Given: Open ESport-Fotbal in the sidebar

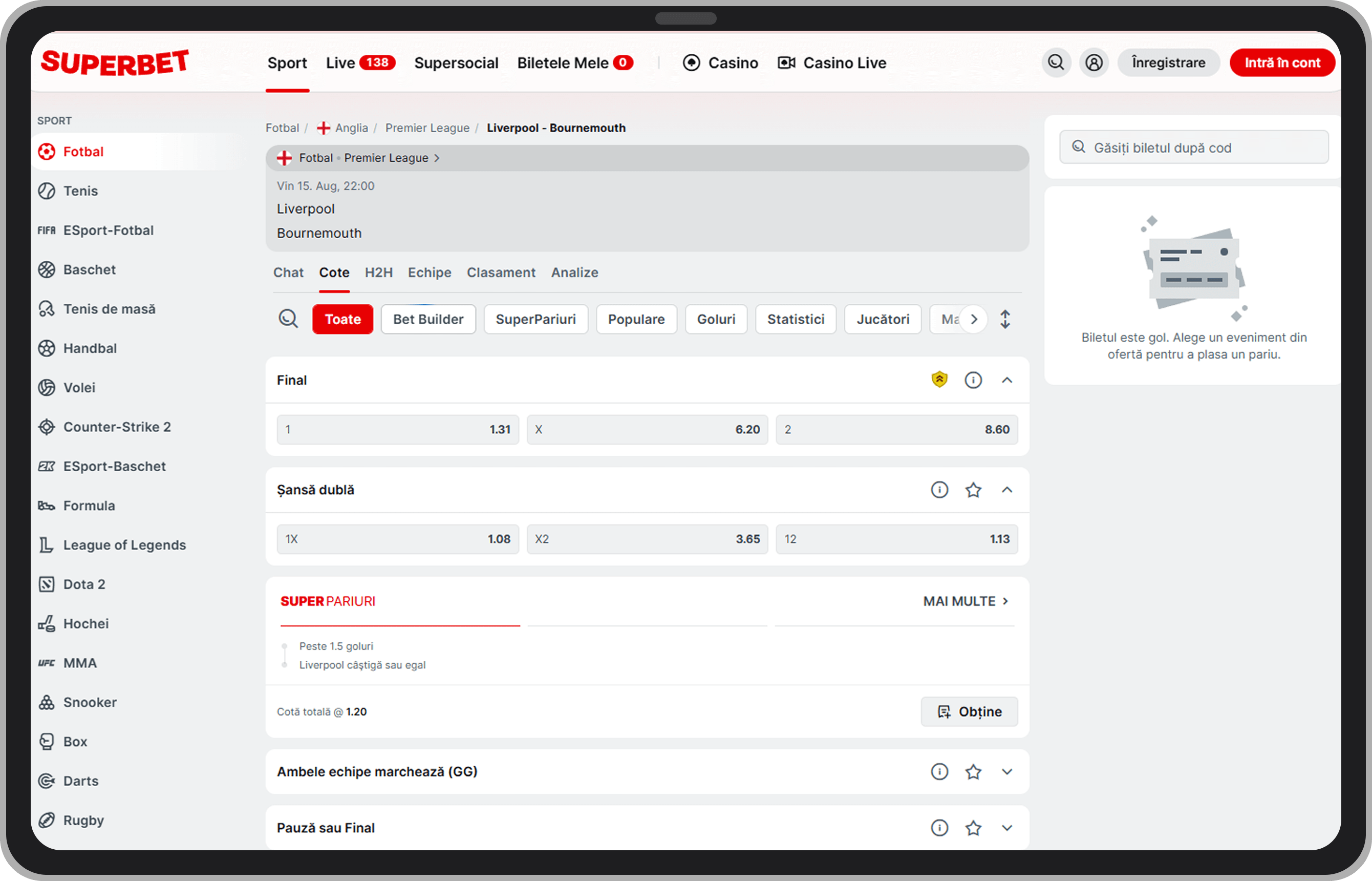Looking at the screenshot, I should pos(95,230).
